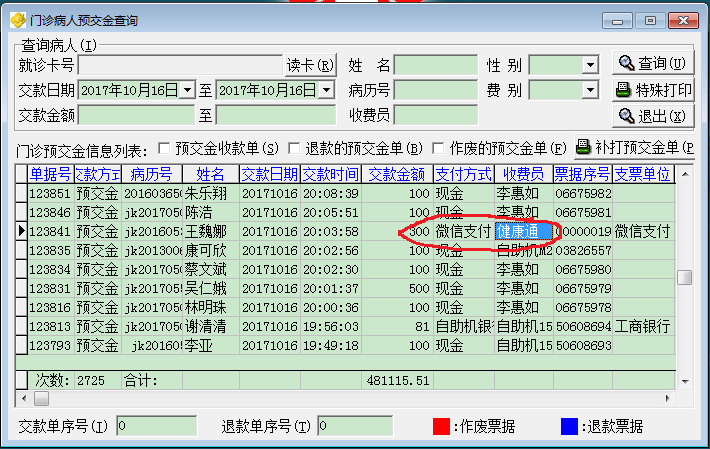Check the 退款的预交金单(B) checkbox
The height and width of the screenshot is (449, 710).
(294, 148)
